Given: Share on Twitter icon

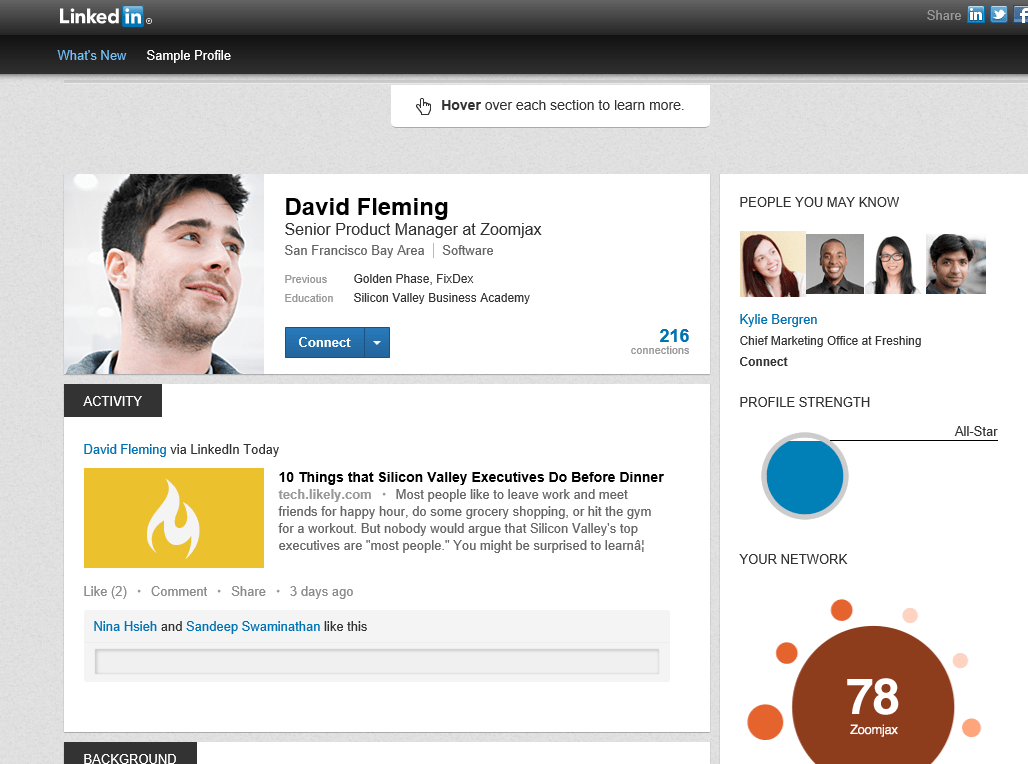Looking at the screenshot, I should (998, 14).
